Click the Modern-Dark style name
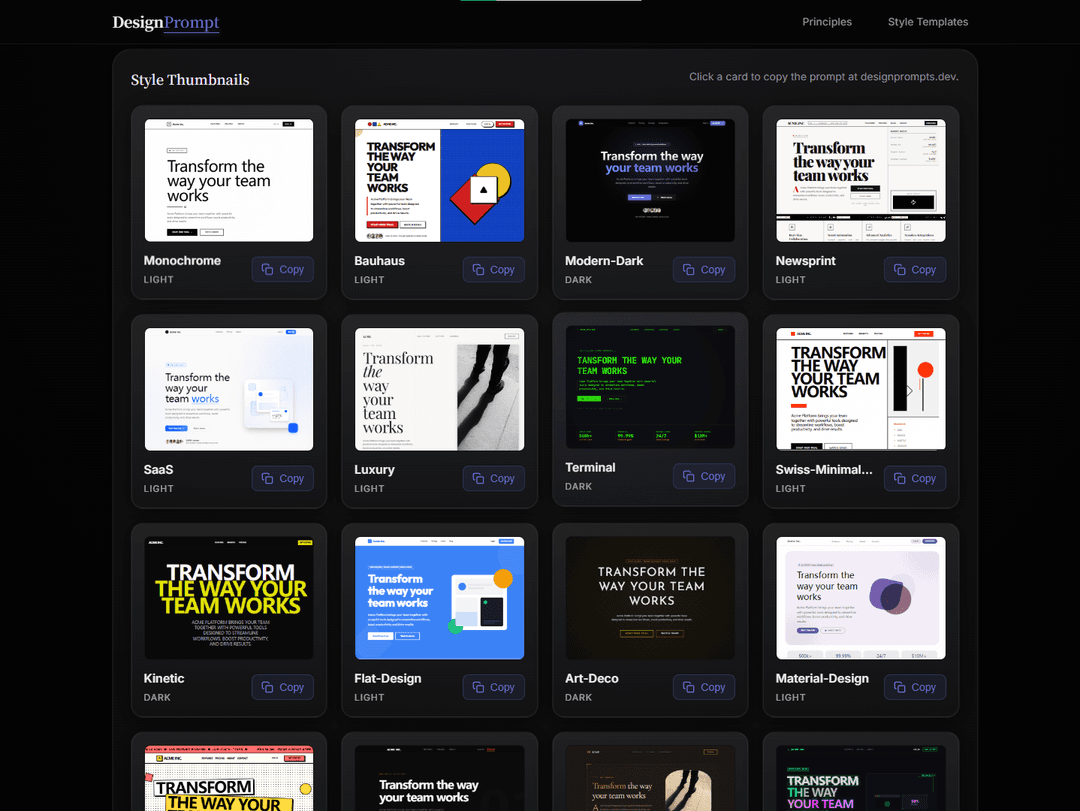Viewport: 1080px width, 811px height. coord(604,260)
